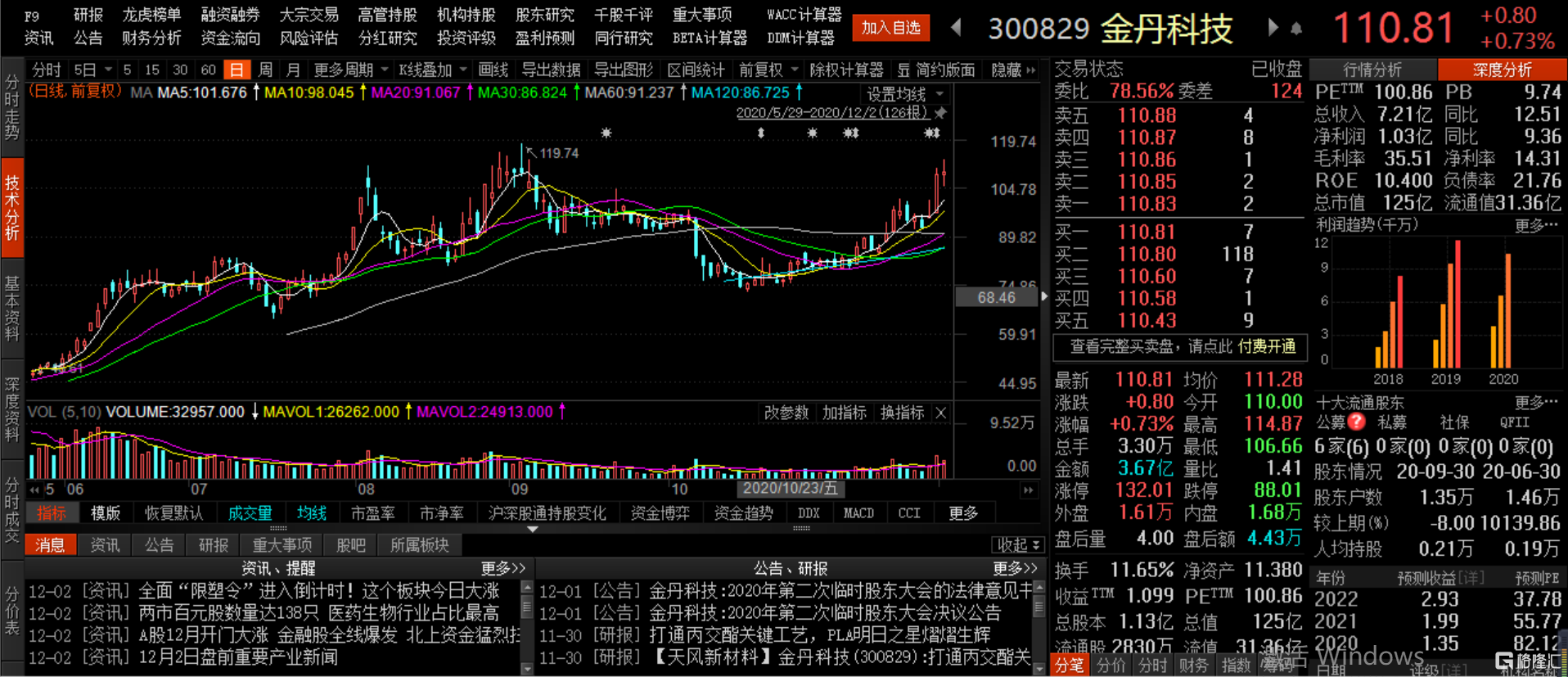Select the 15-minute K-line period
The width and height of the screenshot is (1568, 677).
pos(152,70)
